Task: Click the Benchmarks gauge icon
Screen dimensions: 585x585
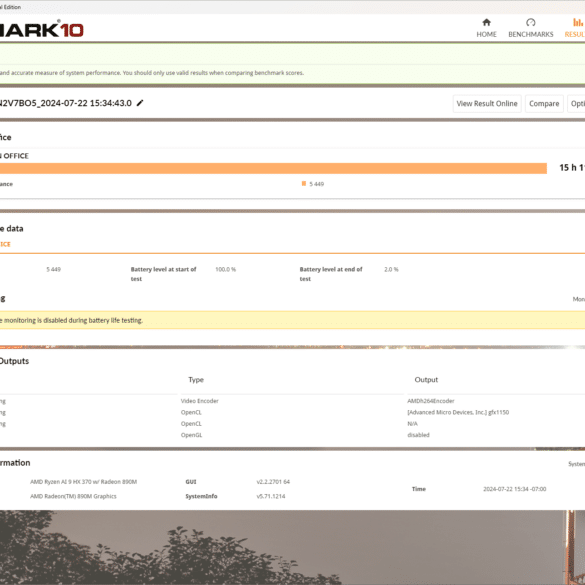Action: (531, 22)
